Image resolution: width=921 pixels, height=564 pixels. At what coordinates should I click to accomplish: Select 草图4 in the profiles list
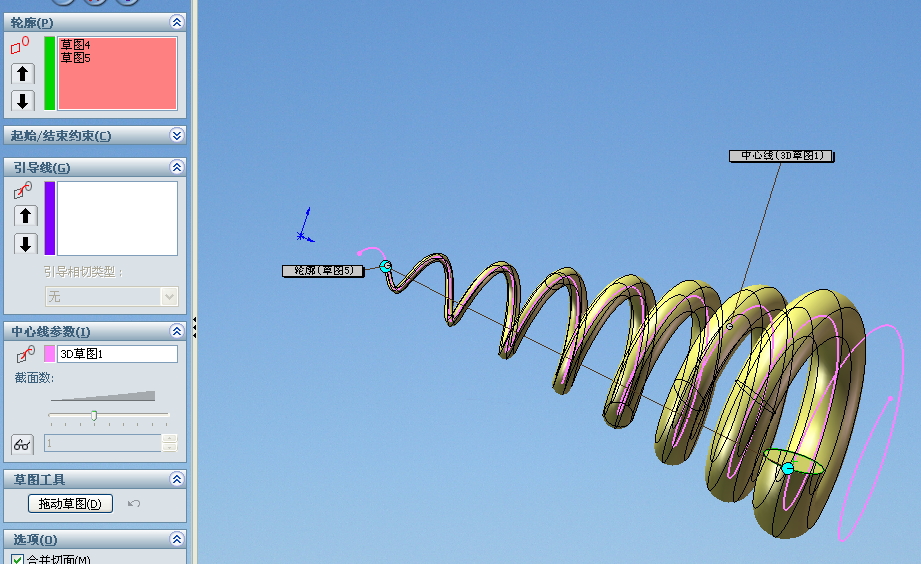75,45
